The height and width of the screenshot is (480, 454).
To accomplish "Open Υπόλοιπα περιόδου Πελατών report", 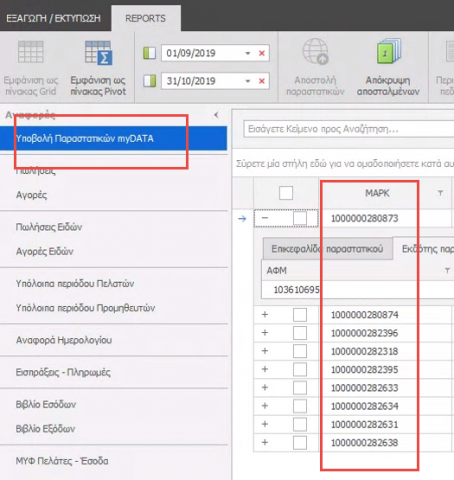I will tap(75, 284).
